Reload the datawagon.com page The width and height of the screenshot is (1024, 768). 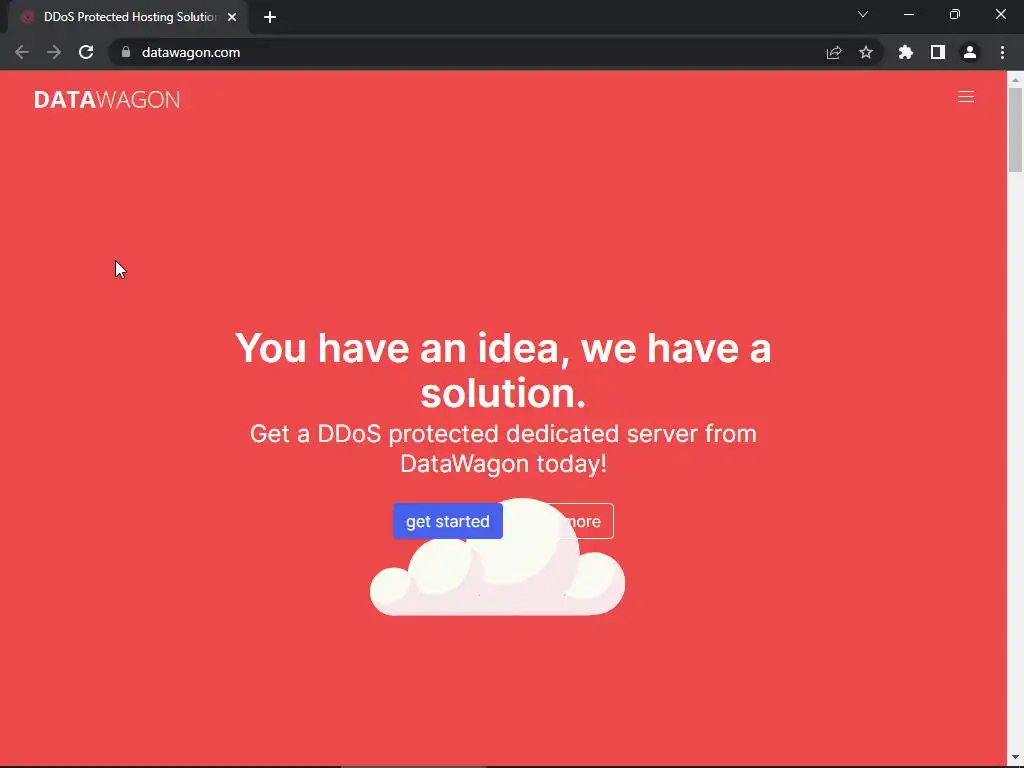click(86, 52)
